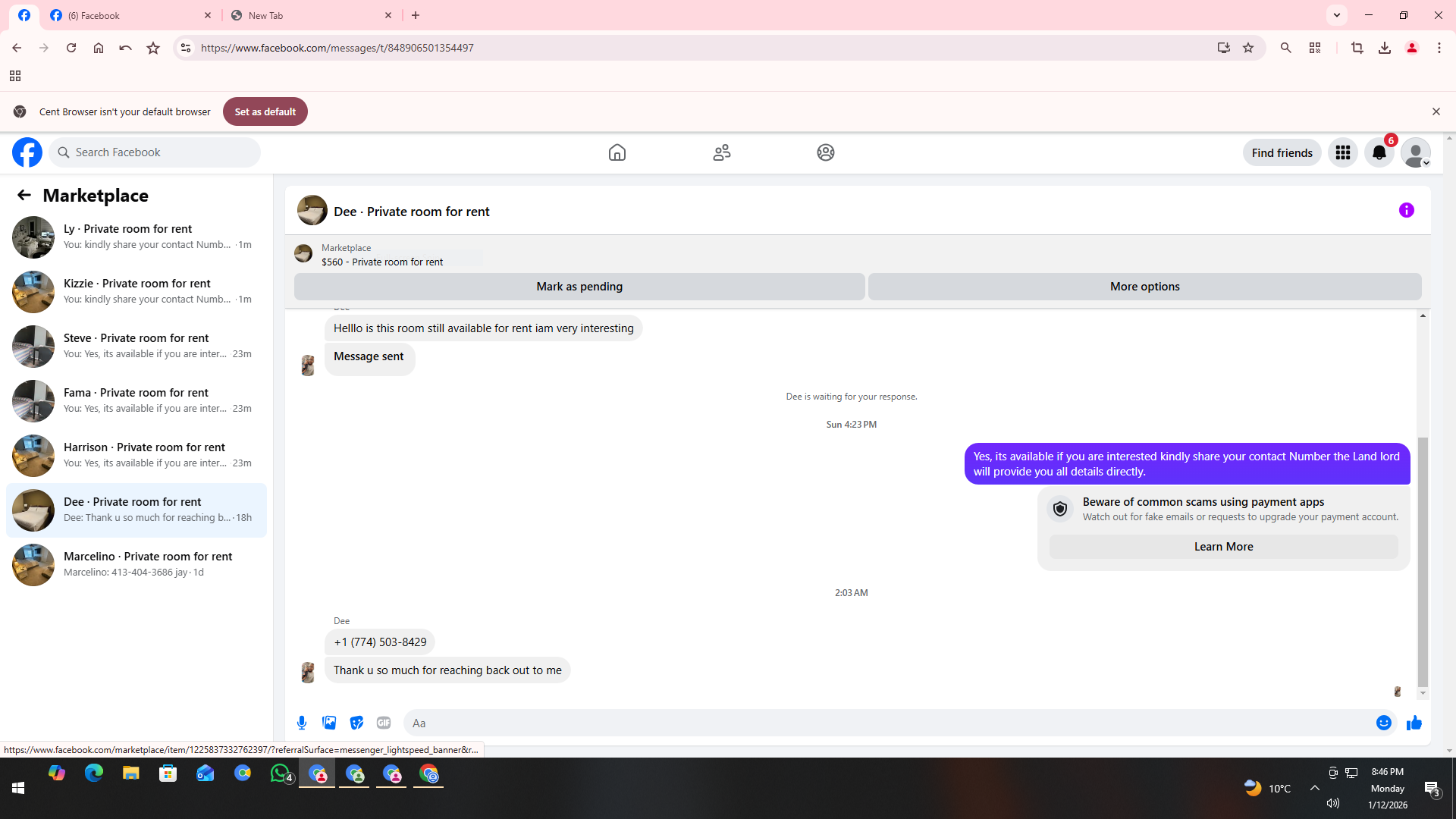Image resolution: width=1456 pixels, height=819 pixels.
Task: Open the GIF picker icon
Action: click(x=384, y=723)
